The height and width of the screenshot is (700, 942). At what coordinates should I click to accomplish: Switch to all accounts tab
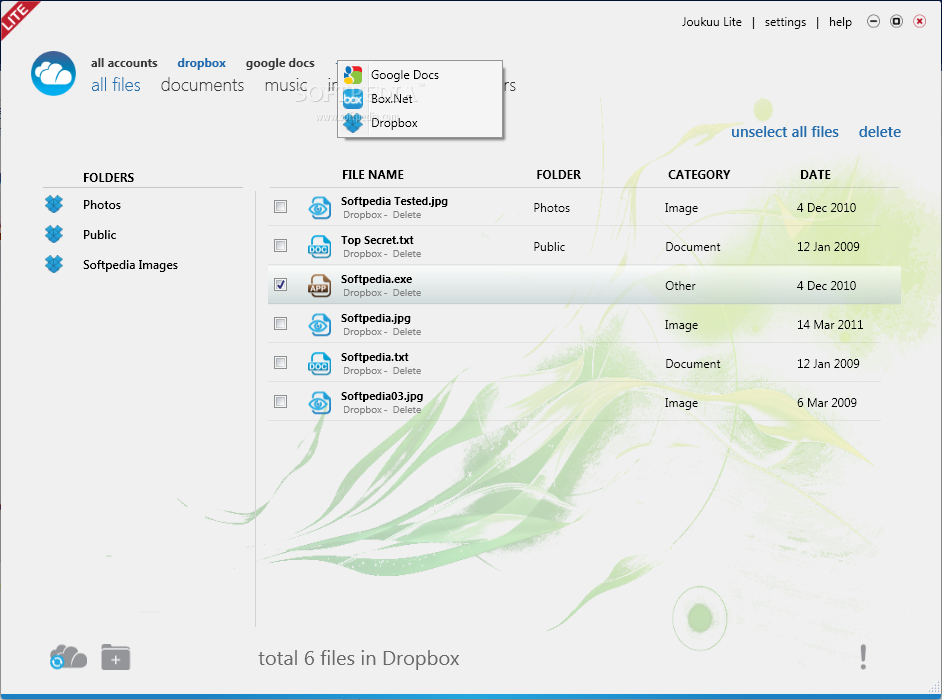coord(124,62)
